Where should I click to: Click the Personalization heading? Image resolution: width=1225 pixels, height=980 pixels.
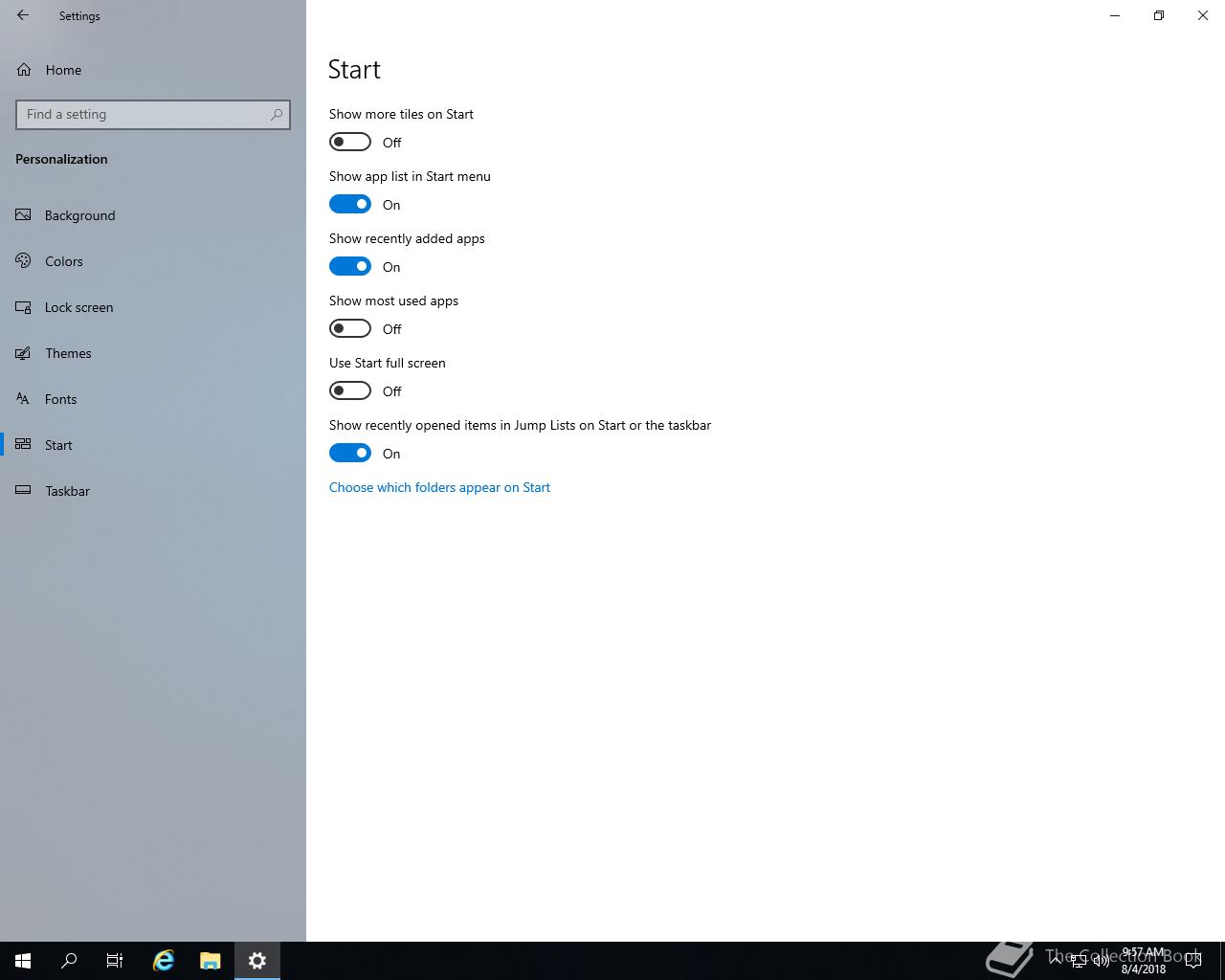(x=61, y=159)
